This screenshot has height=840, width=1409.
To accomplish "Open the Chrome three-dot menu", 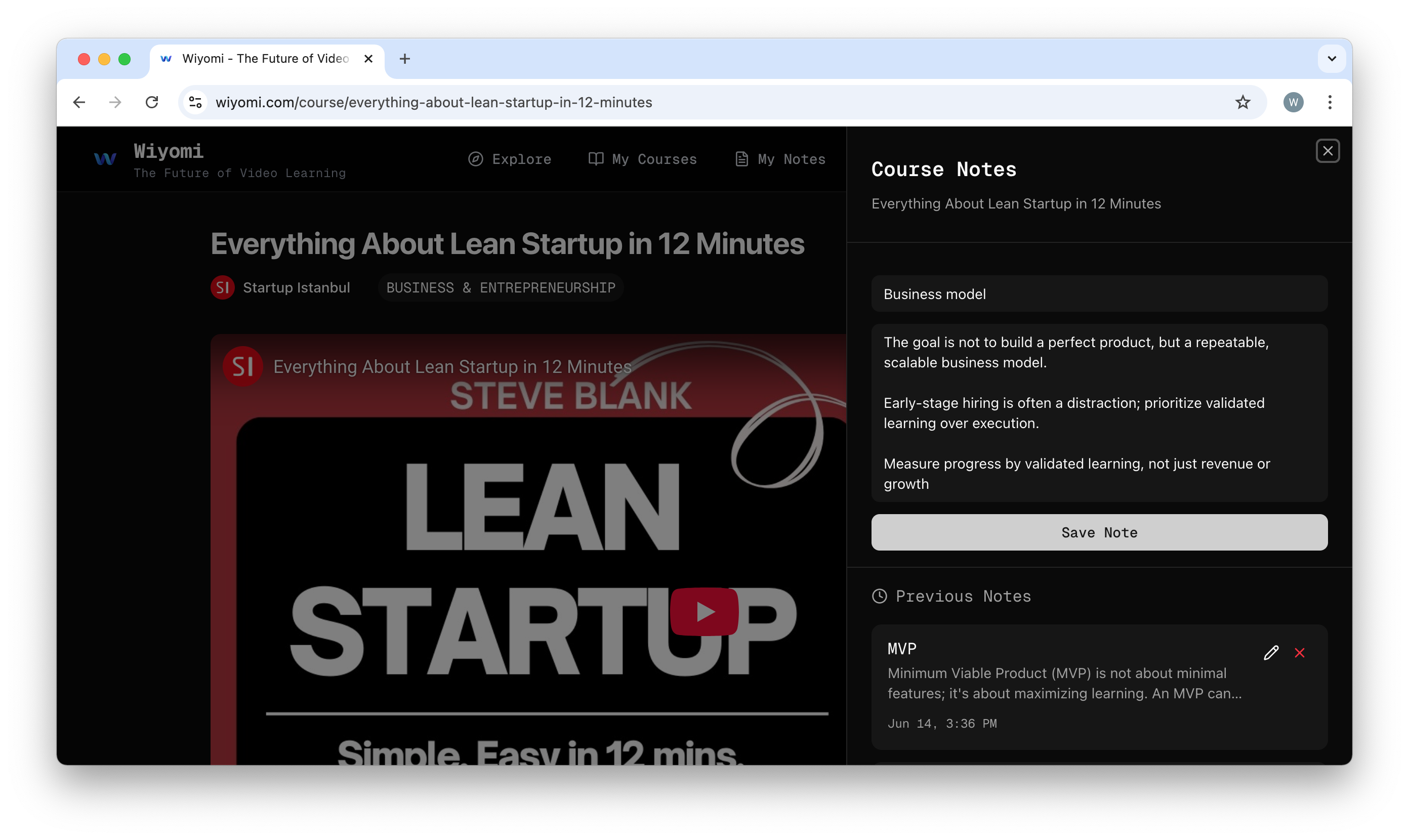I will pyautogui.click(x=1329, y=102).
